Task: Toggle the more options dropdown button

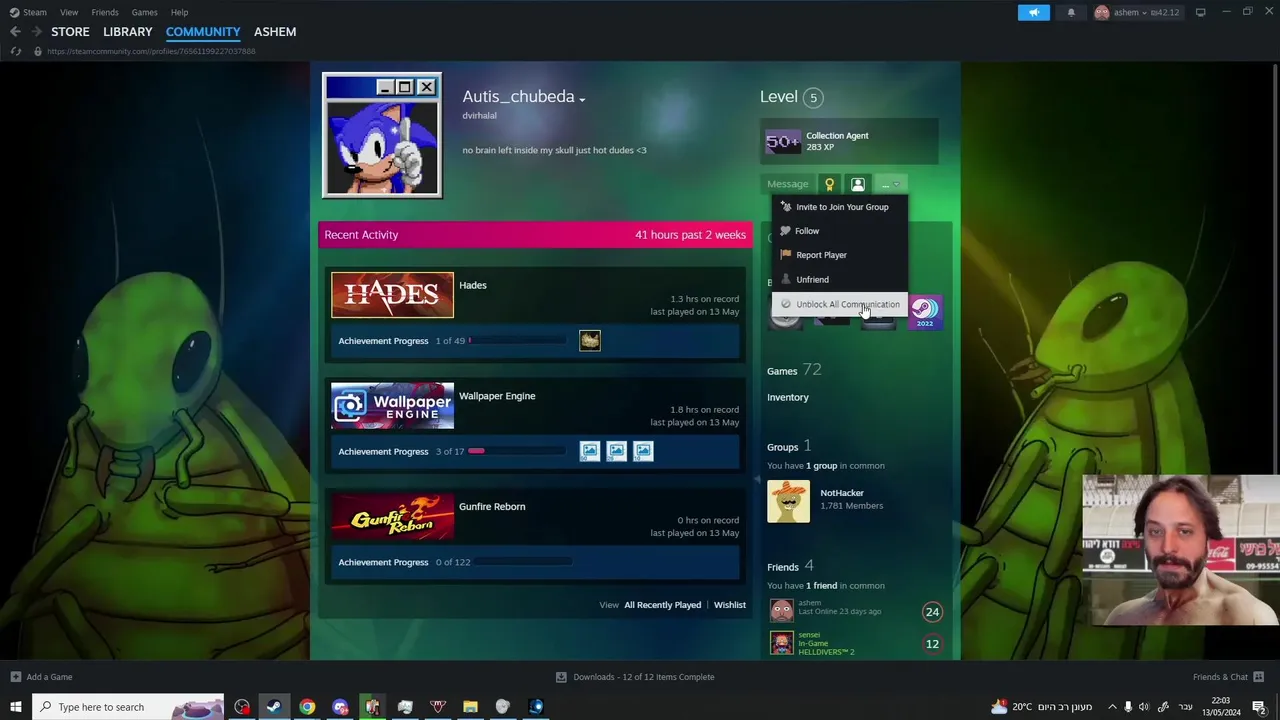Action: point(890,184)
